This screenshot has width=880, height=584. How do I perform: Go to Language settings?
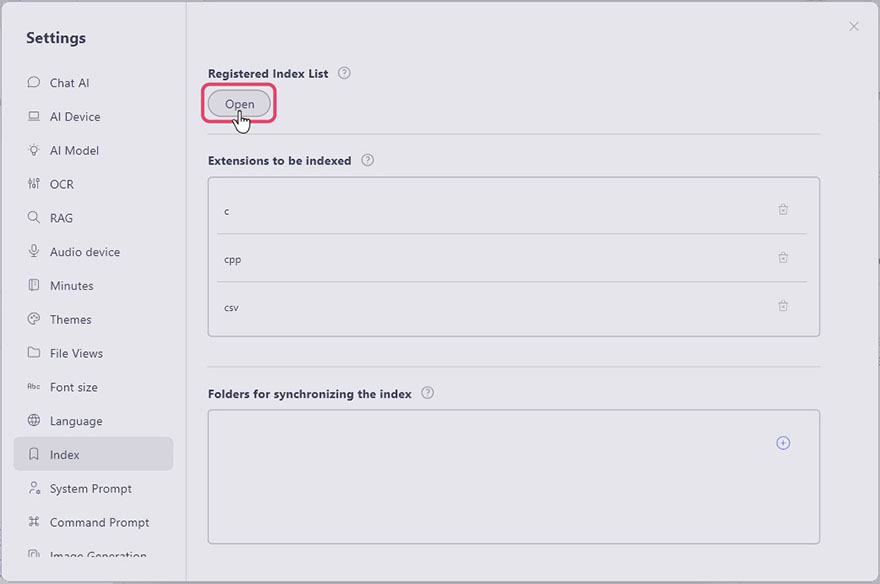click(76, 421)
